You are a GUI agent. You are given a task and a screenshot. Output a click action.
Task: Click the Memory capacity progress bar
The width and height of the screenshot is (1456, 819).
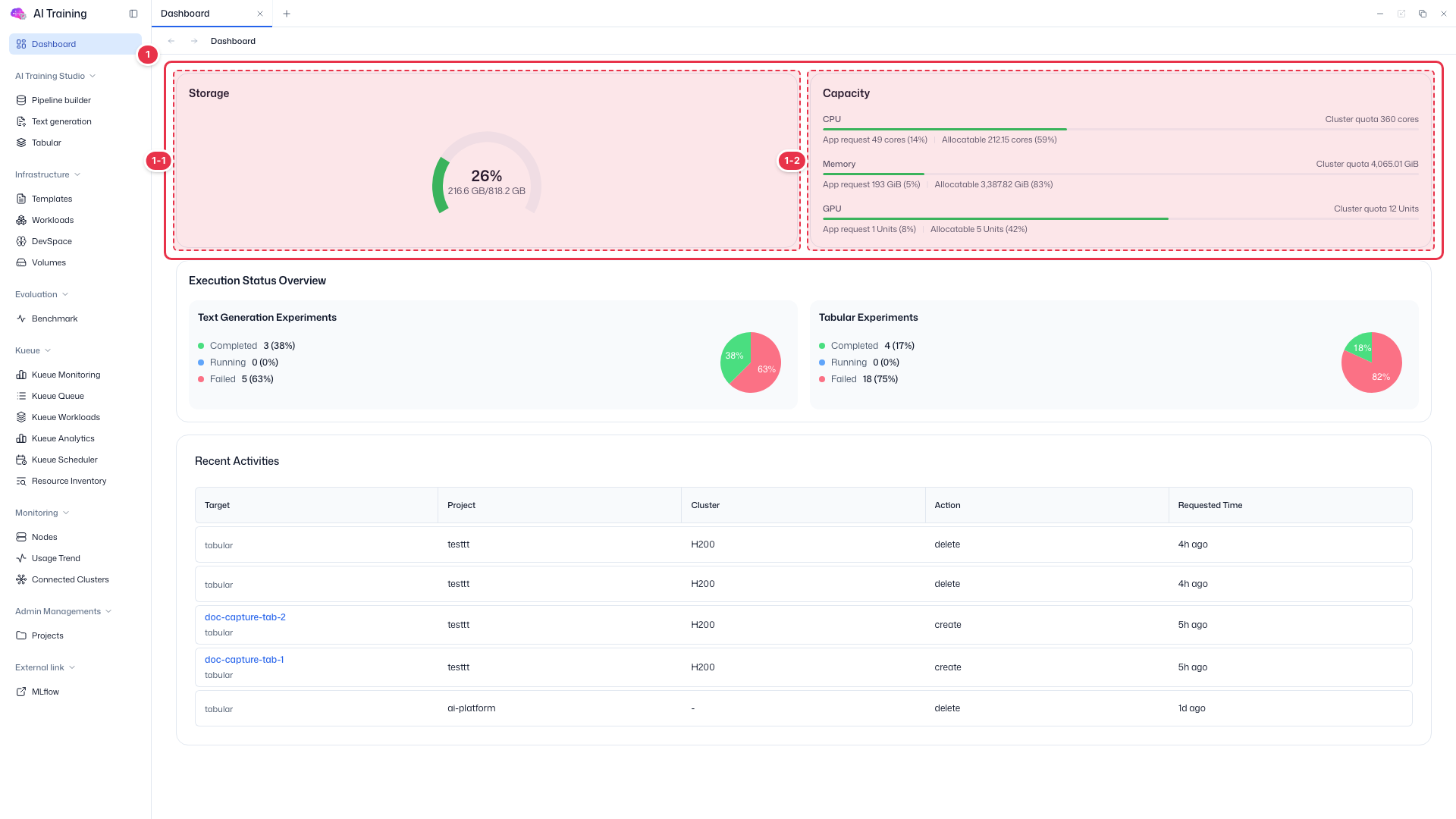tap(1120, 174)
